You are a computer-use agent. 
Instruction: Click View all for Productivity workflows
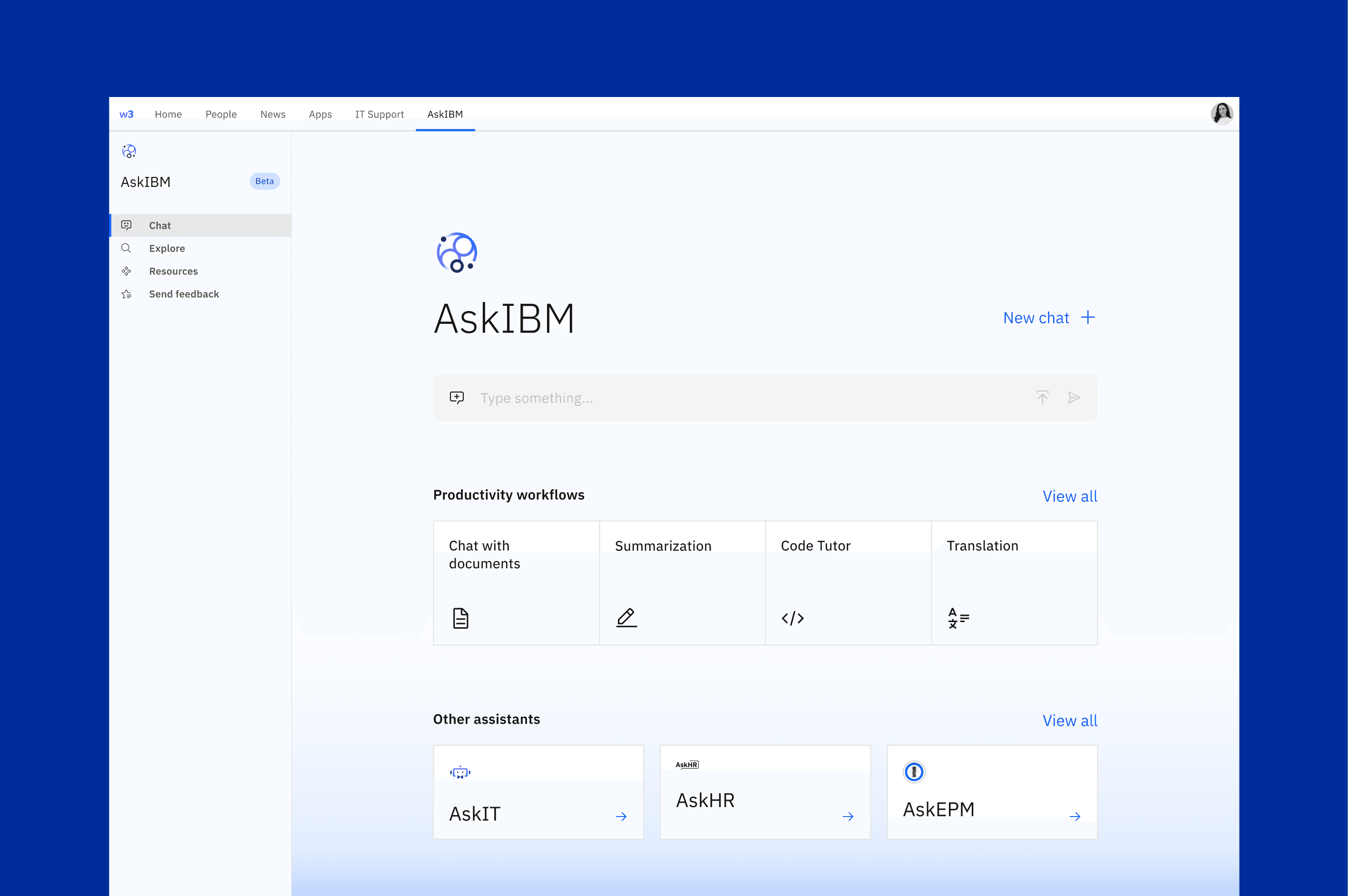pyautogui.click(x=1070, y=496)
